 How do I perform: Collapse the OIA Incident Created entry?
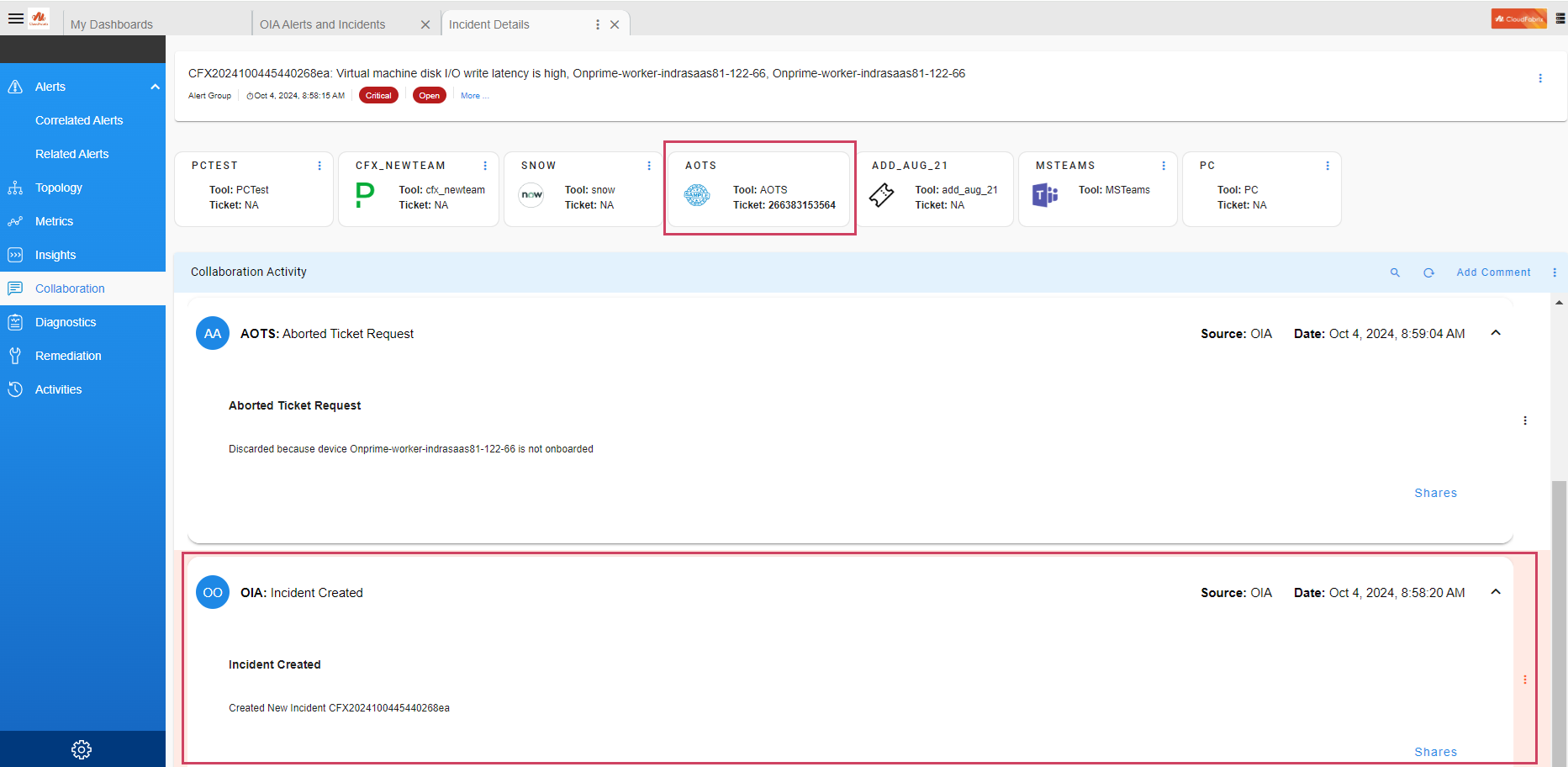(1496, 592)
